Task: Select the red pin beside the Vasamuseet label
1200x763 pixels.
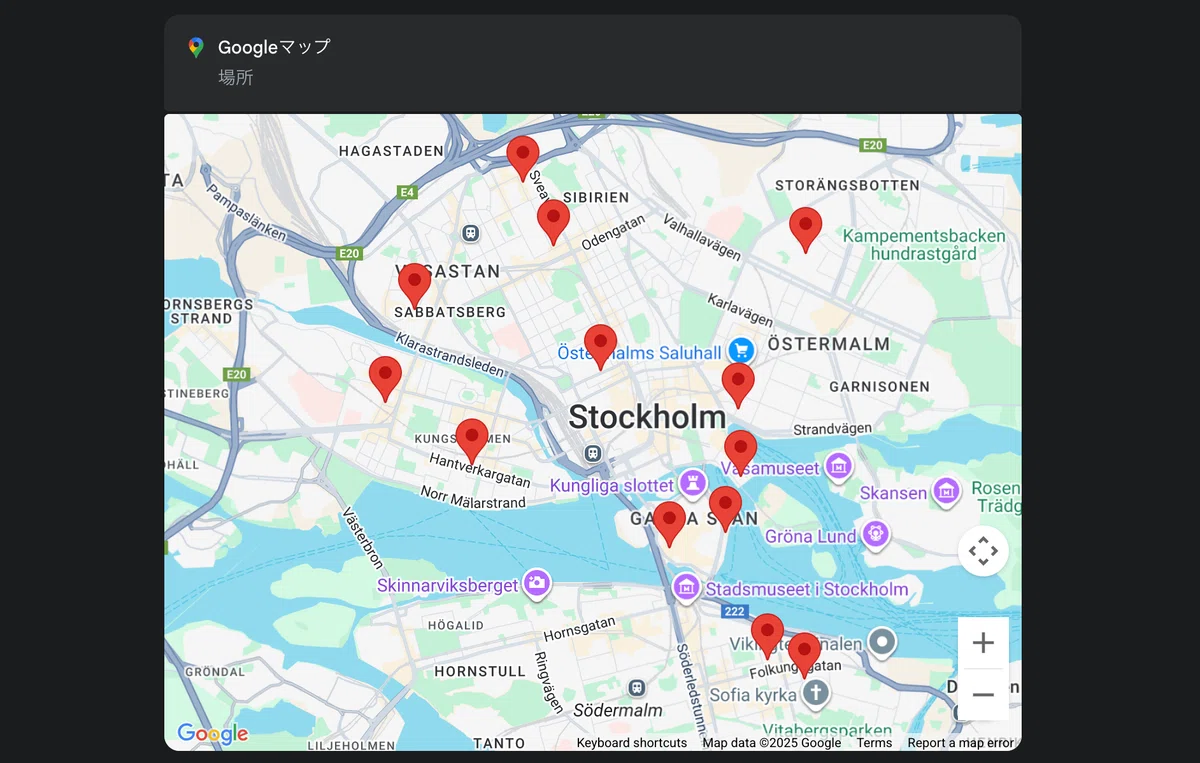Action: 740,454
